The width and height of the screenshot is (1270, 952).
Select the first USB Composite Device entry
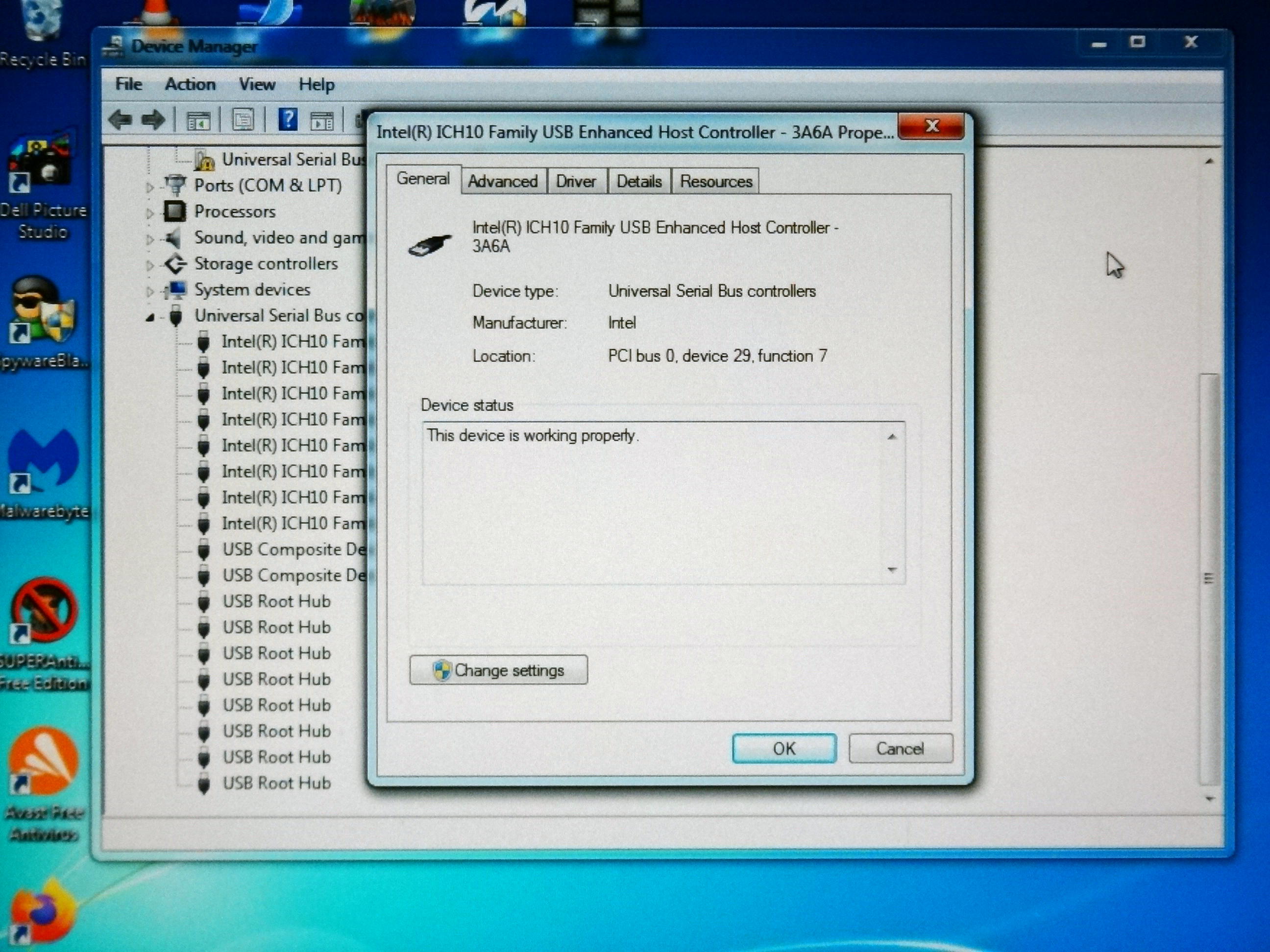click(x=294, y=549)
